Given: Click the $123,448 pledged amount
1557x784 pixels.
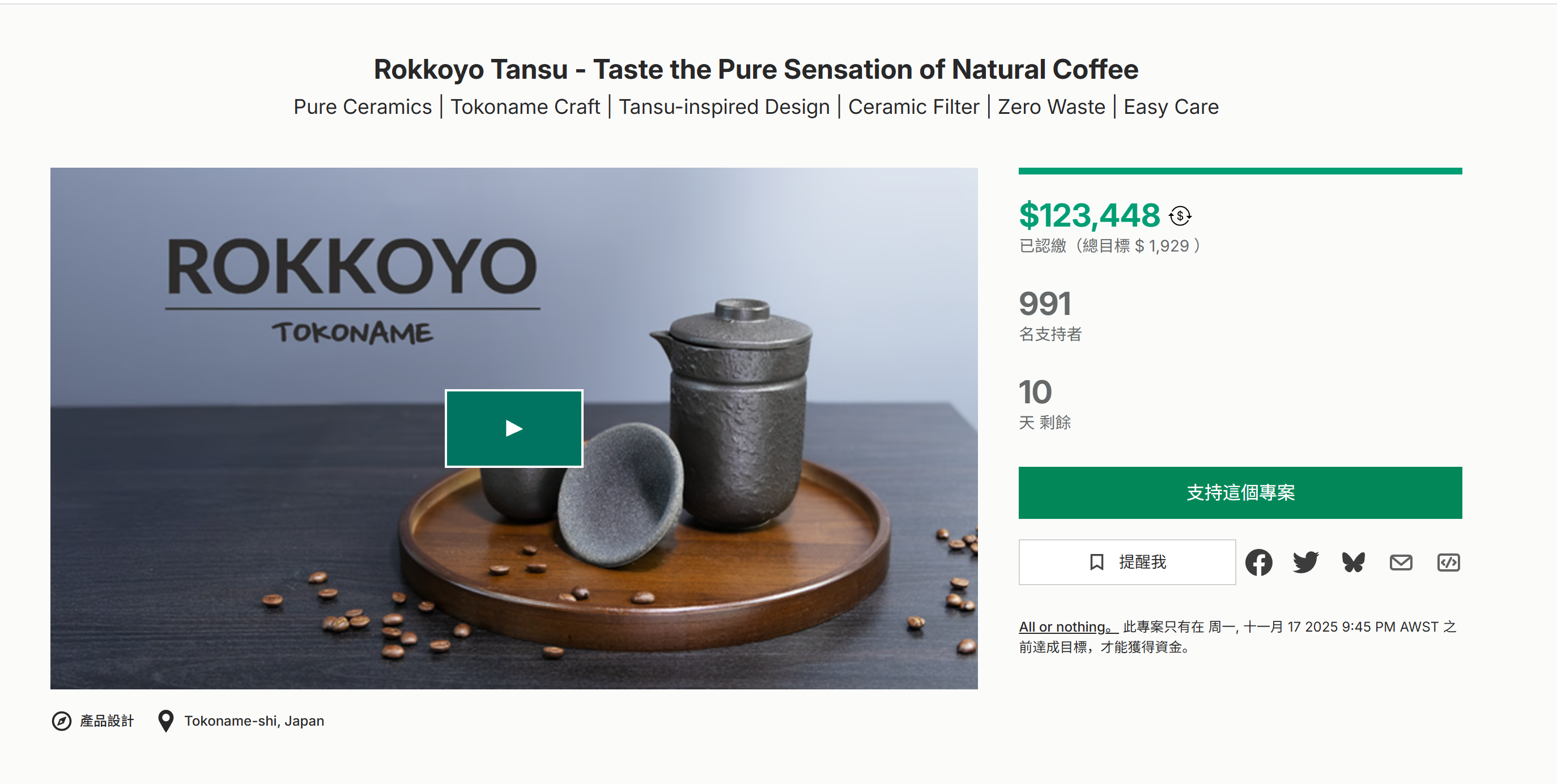Looking at the screenshot, I should click(1089, 216).
